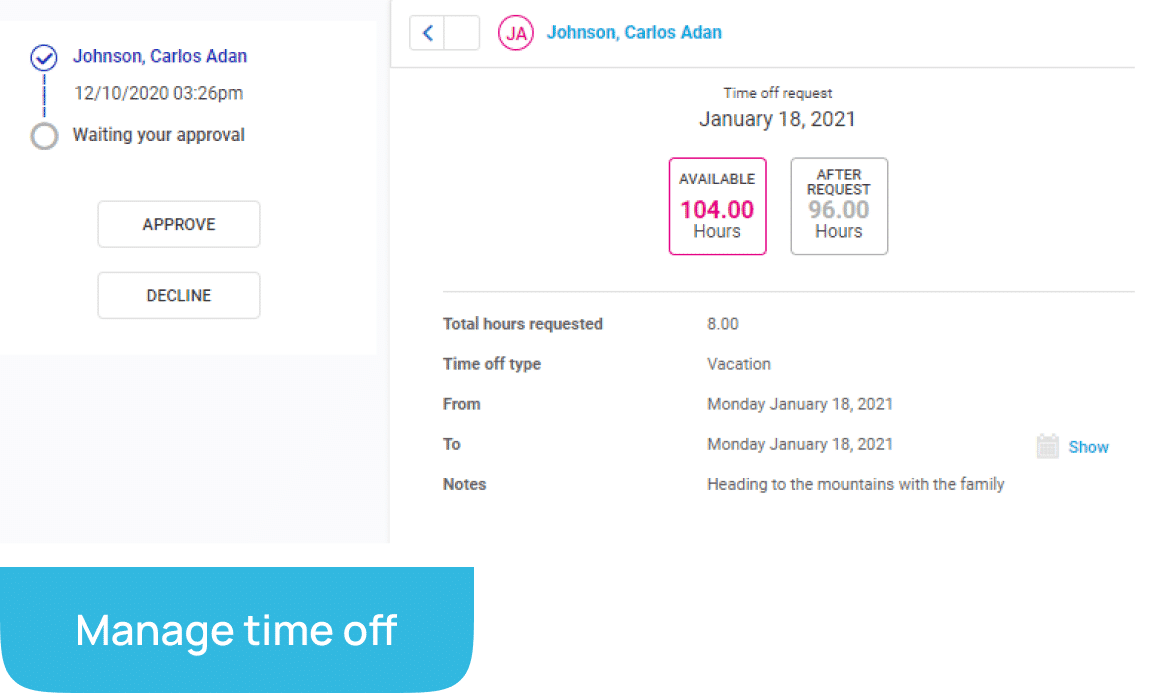Click the back chevron arrow button

(427, 33)
